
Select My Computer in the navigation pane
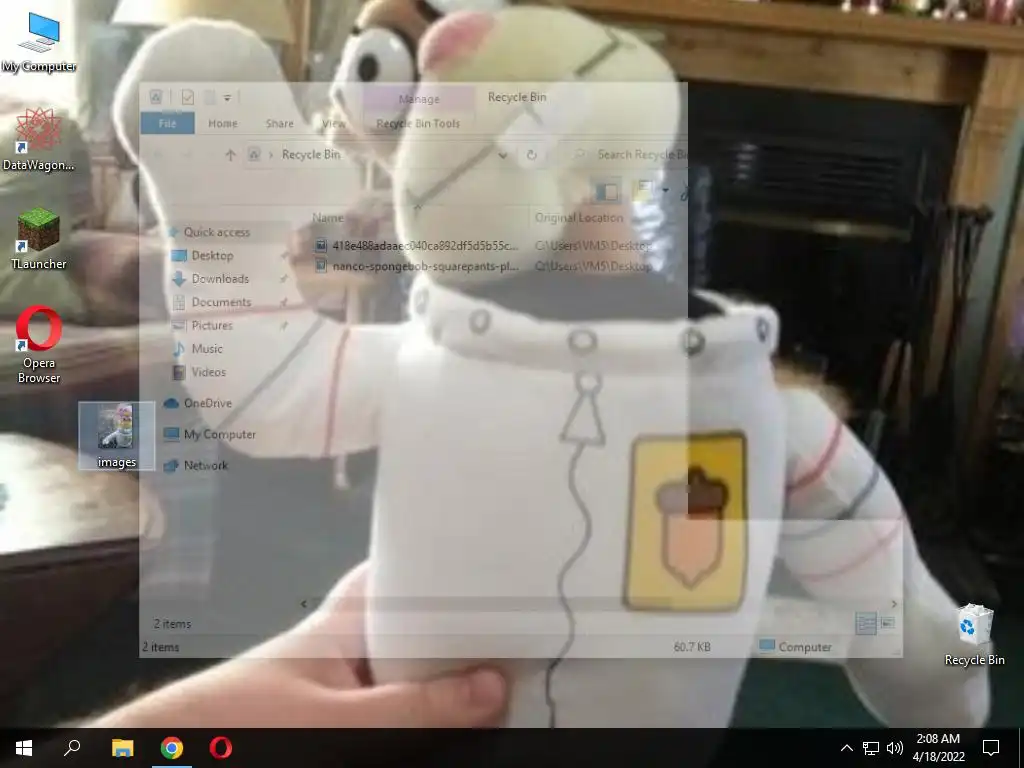[219, 434]
